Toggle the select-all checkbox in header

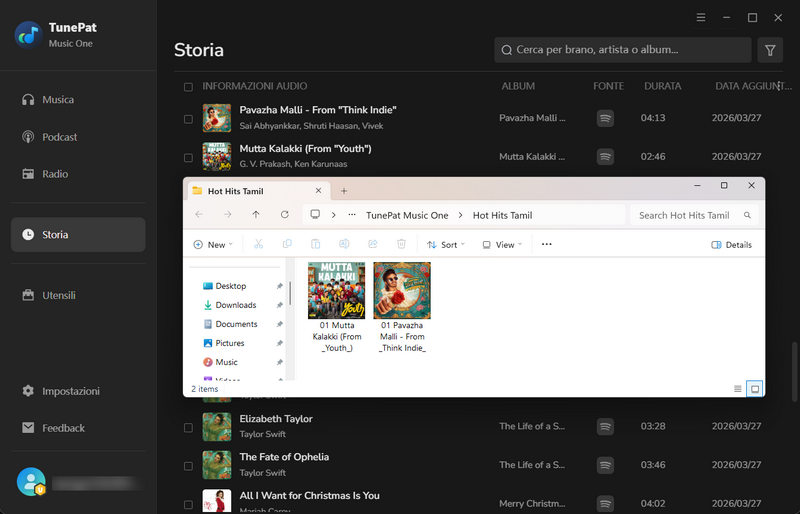pyautogui.click(x=188, y=87)
